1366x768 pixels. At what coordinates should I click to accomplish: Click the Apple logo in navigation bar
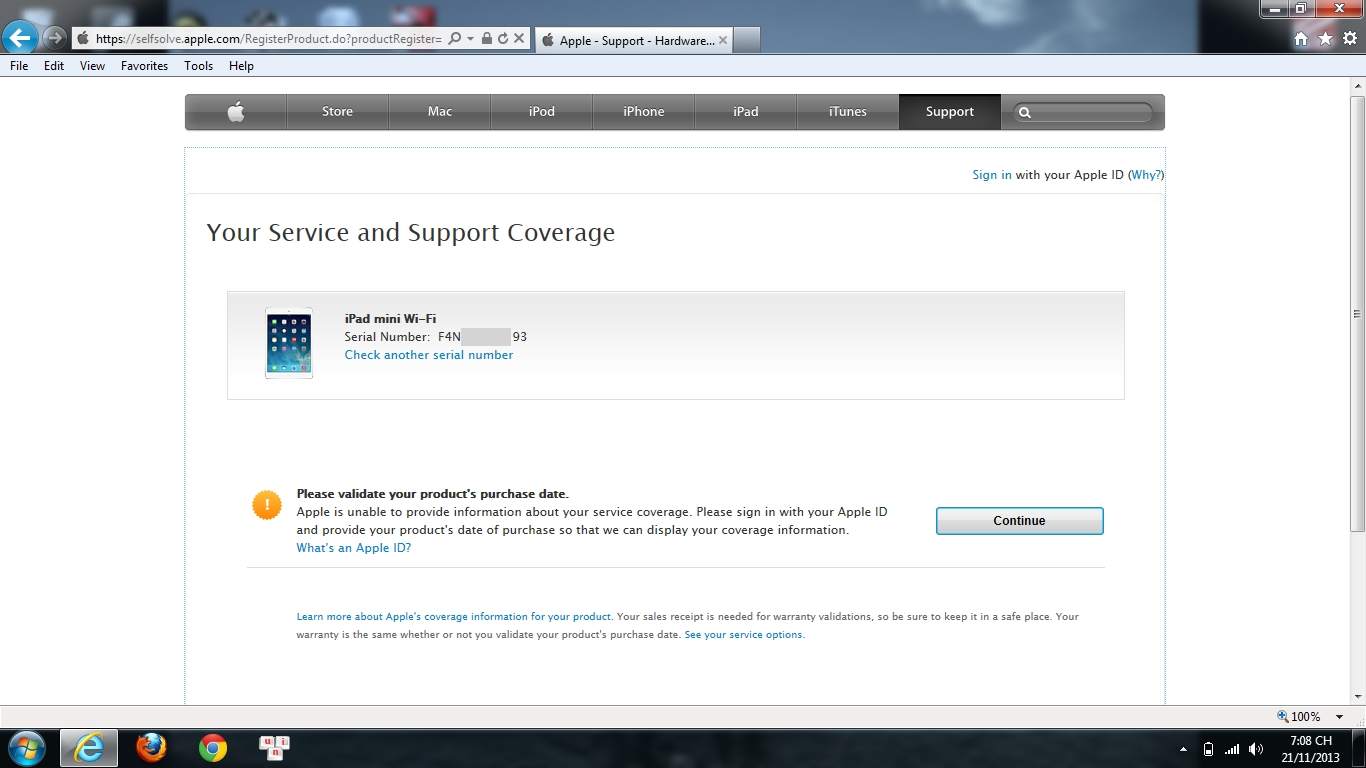236,112
